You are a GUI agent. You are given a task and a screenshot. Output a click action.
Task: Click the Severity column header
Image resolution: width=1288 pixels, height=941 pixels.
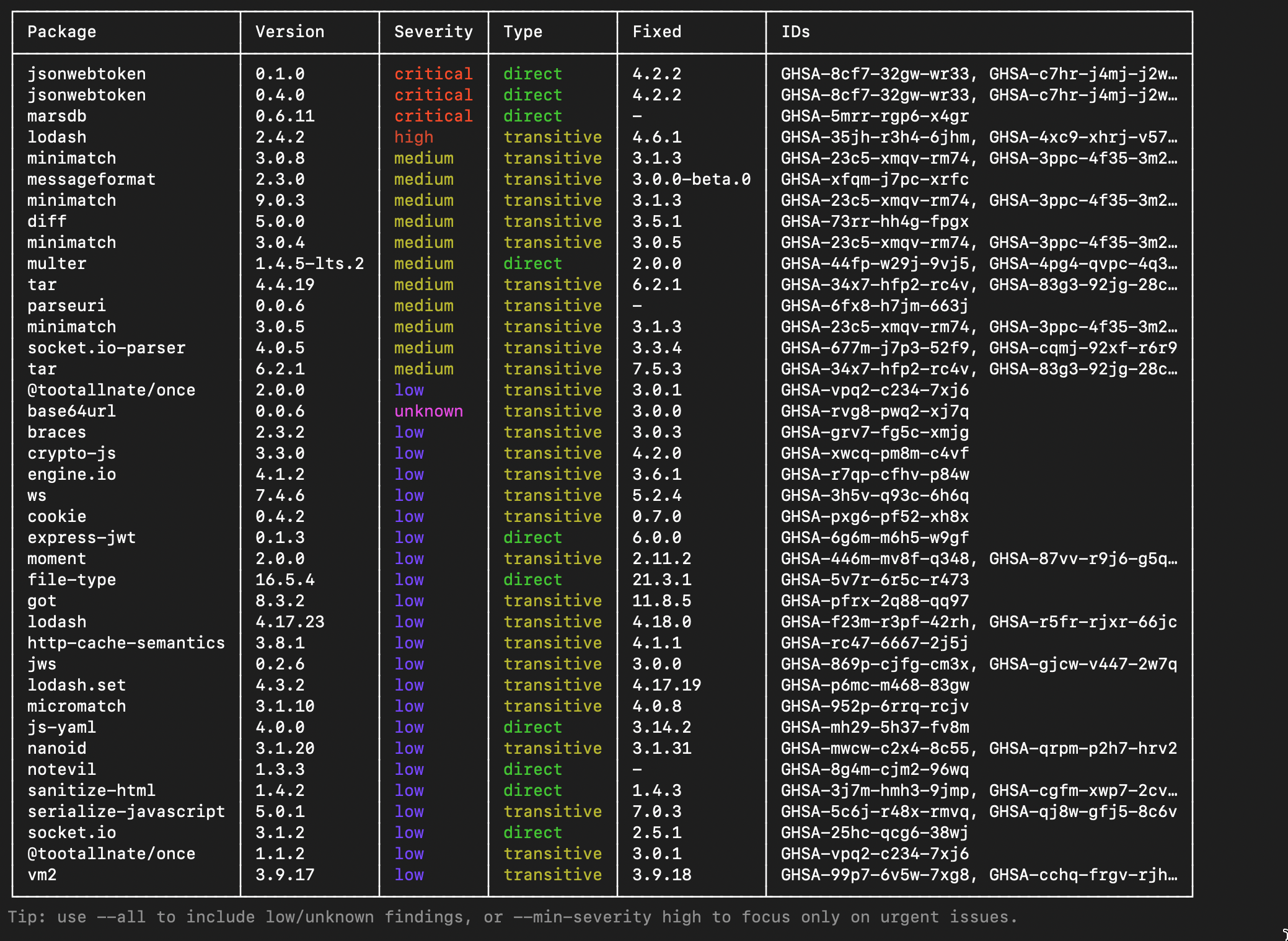point(434,32)
